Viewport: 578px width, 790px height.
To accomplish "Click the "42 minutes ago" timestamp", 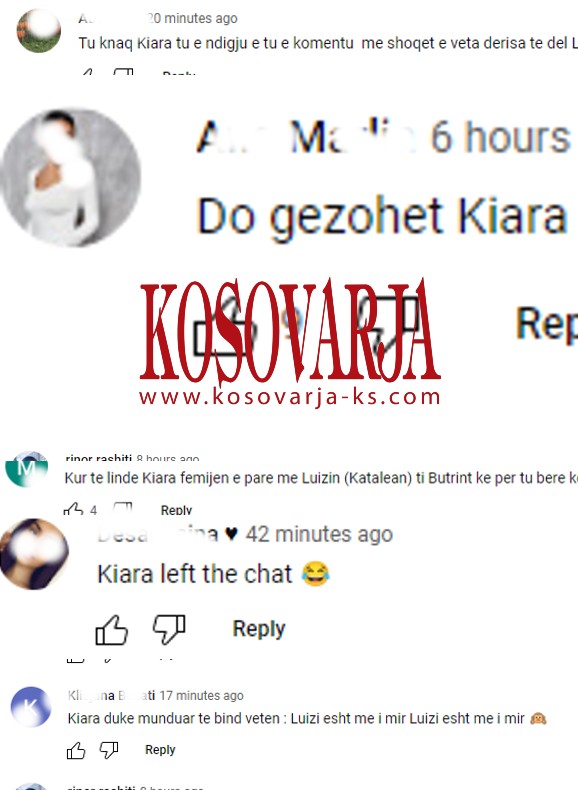I will coord(319,534).
